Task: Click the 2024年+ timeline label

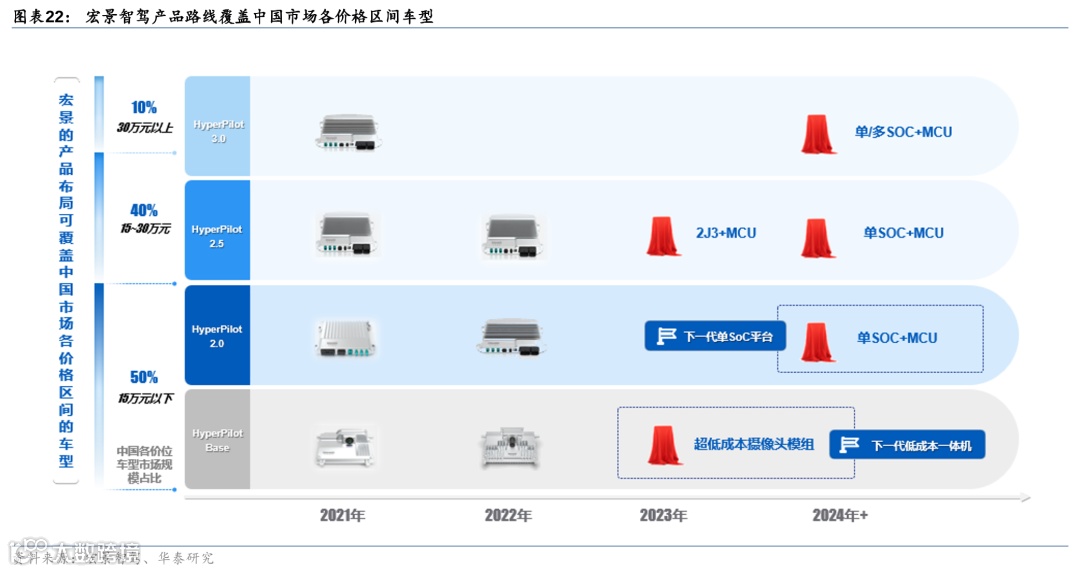Action: click(x=840, y=515)
